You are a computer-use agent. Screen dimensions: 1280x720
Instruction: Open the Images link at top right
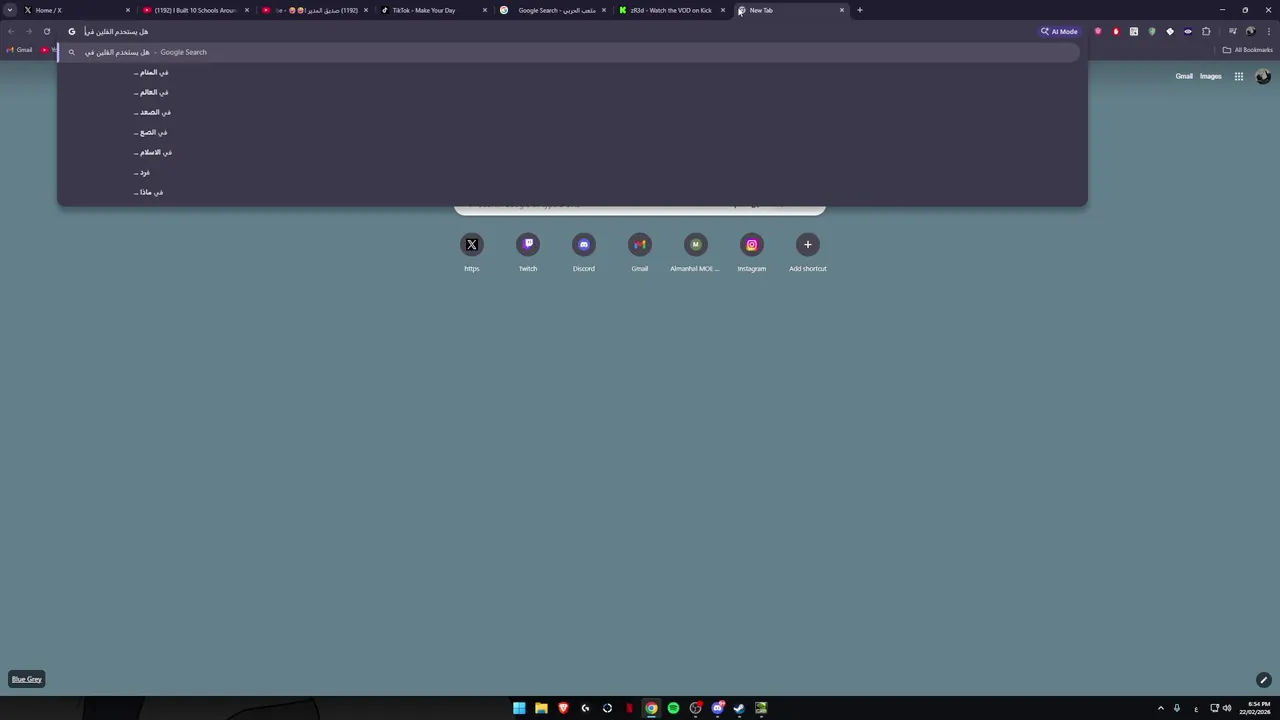click(x=1211, y=76)
